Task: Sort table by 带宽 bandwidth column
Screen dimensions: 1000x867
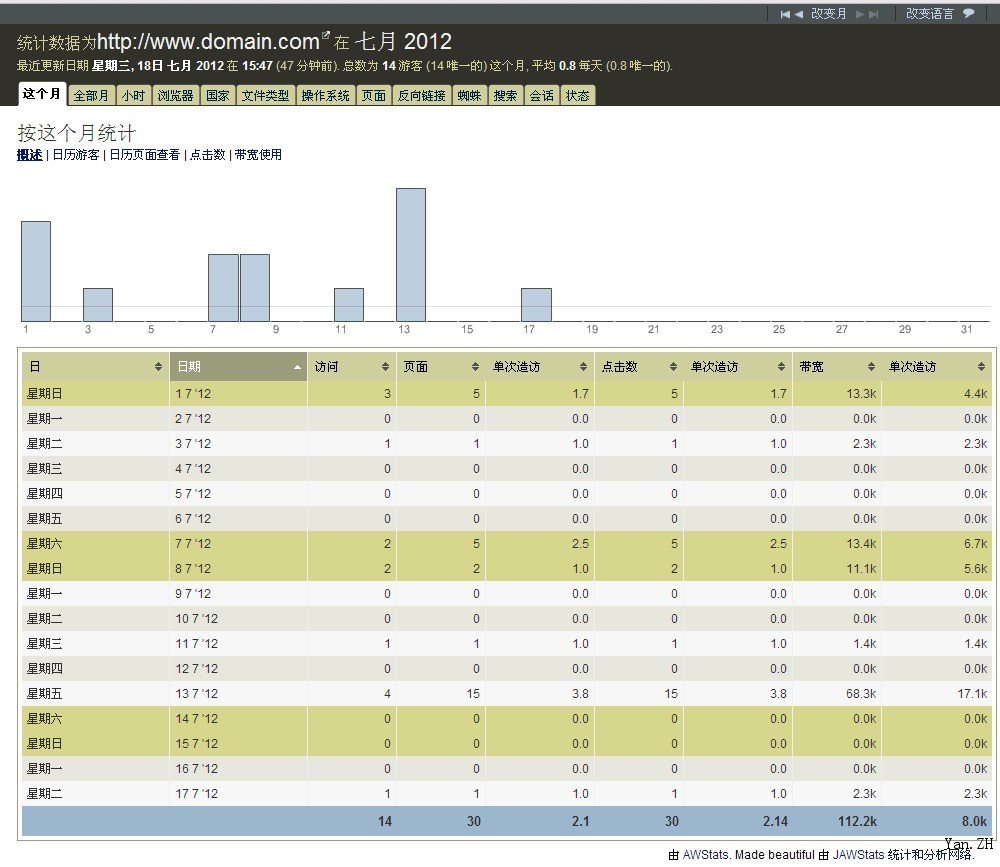Action: (x=837, y=367)
